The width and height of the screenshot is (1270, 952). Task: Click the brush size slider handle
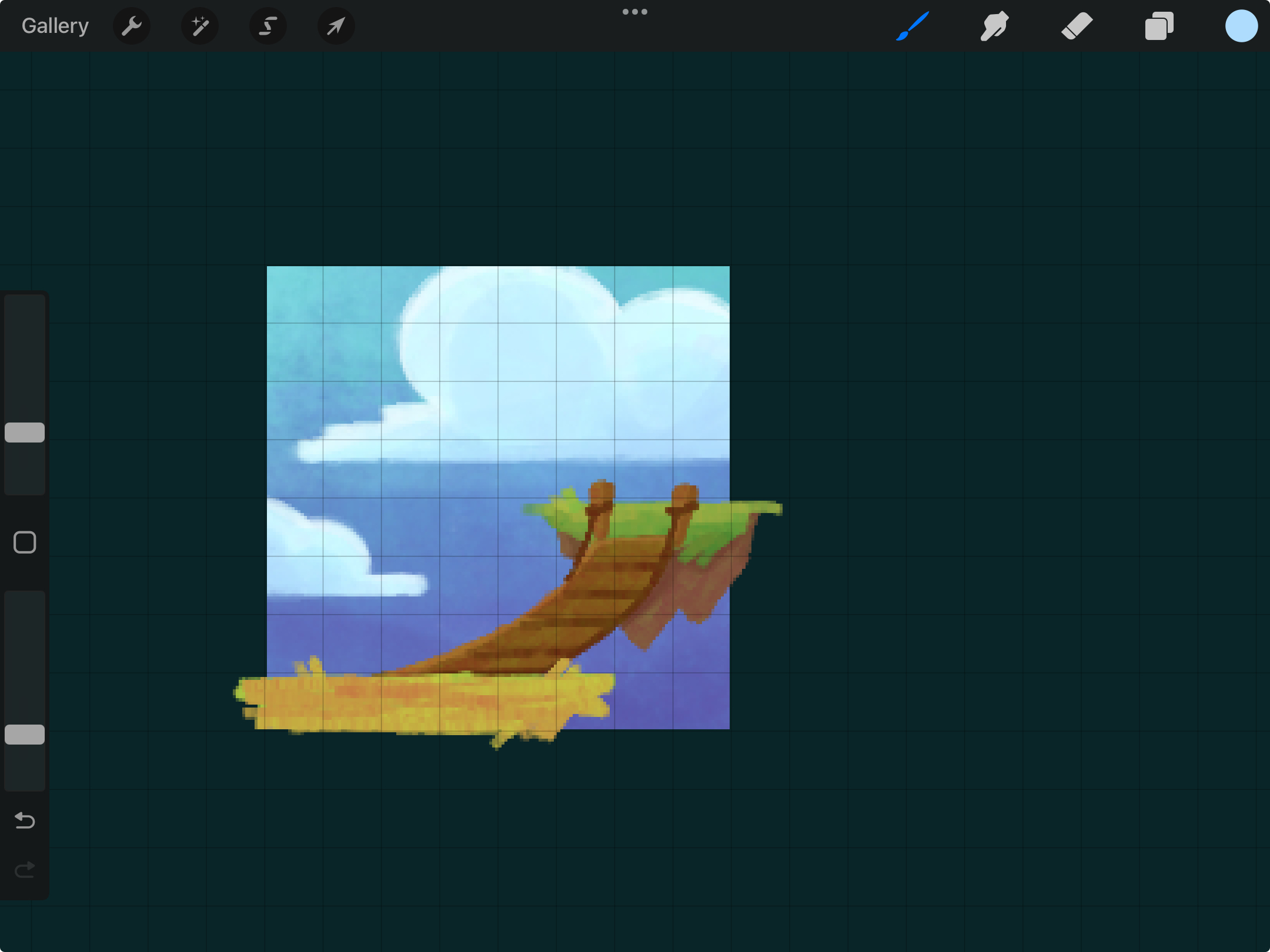pyautogui.click(x=25, y=433)
